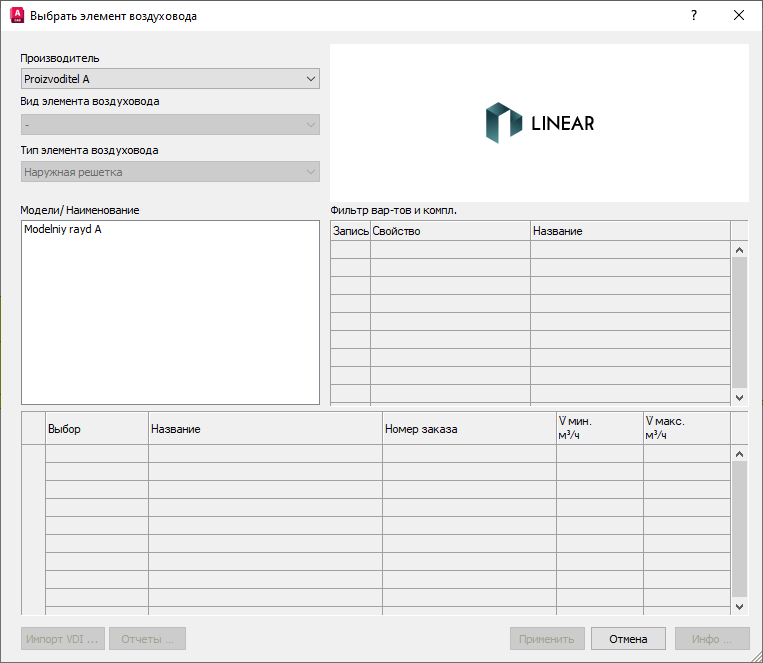Open the Производитель dropdown showing Proizvoditel A
The image size is (763, 663).
pos(170,79)
